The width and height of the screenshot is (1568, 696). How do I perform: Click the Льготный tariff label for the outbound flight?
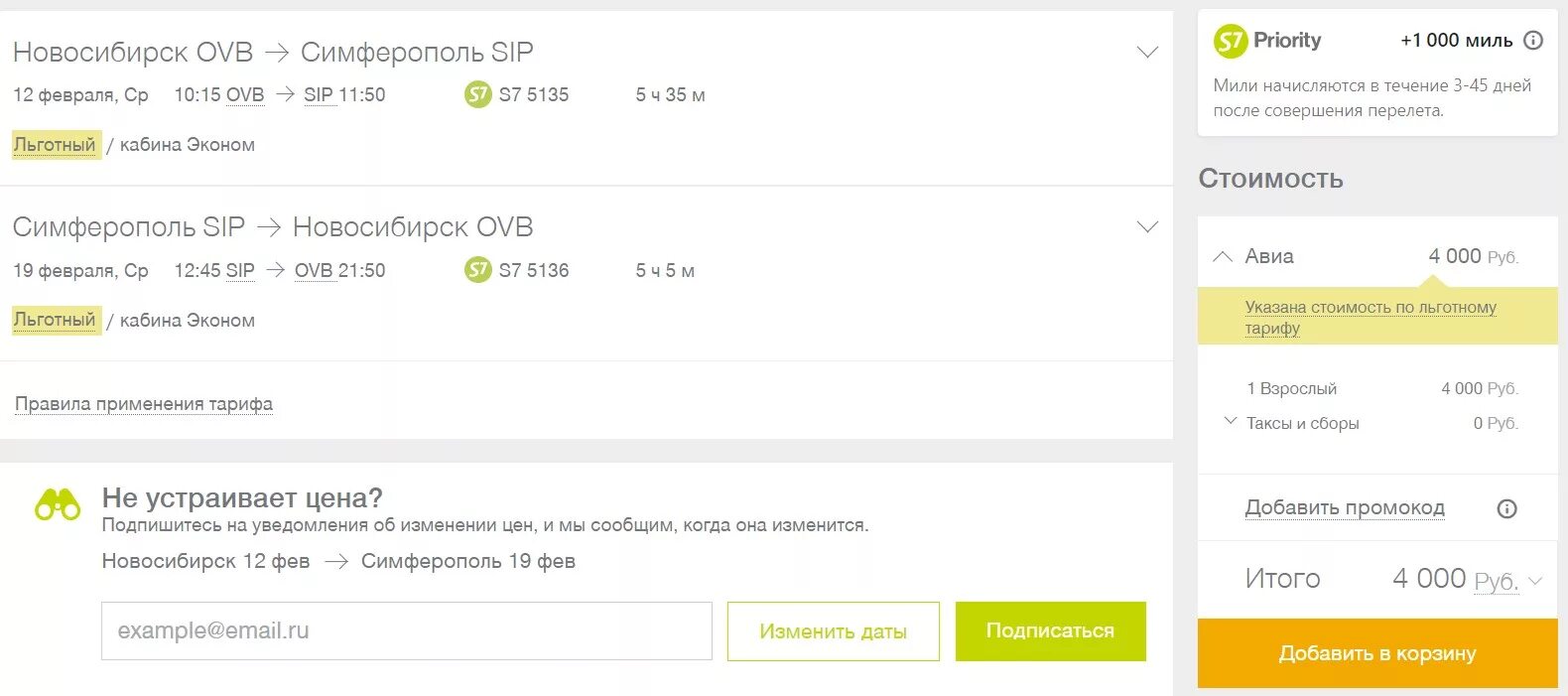tap(56, 145)
